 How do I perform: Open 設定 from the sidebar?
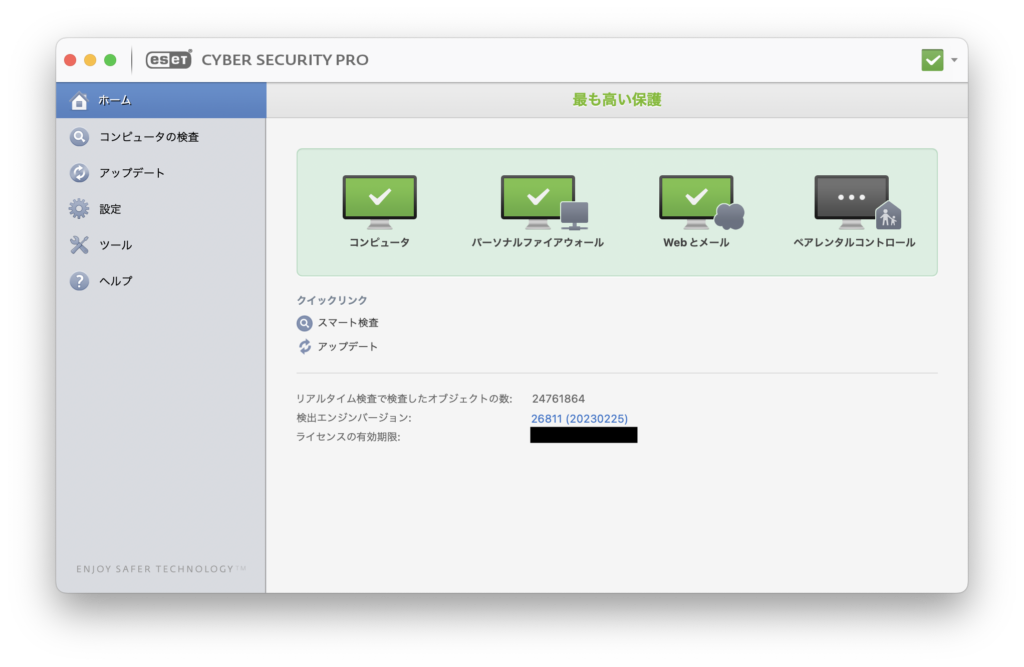pyautogui.click(x=161, y=208)
